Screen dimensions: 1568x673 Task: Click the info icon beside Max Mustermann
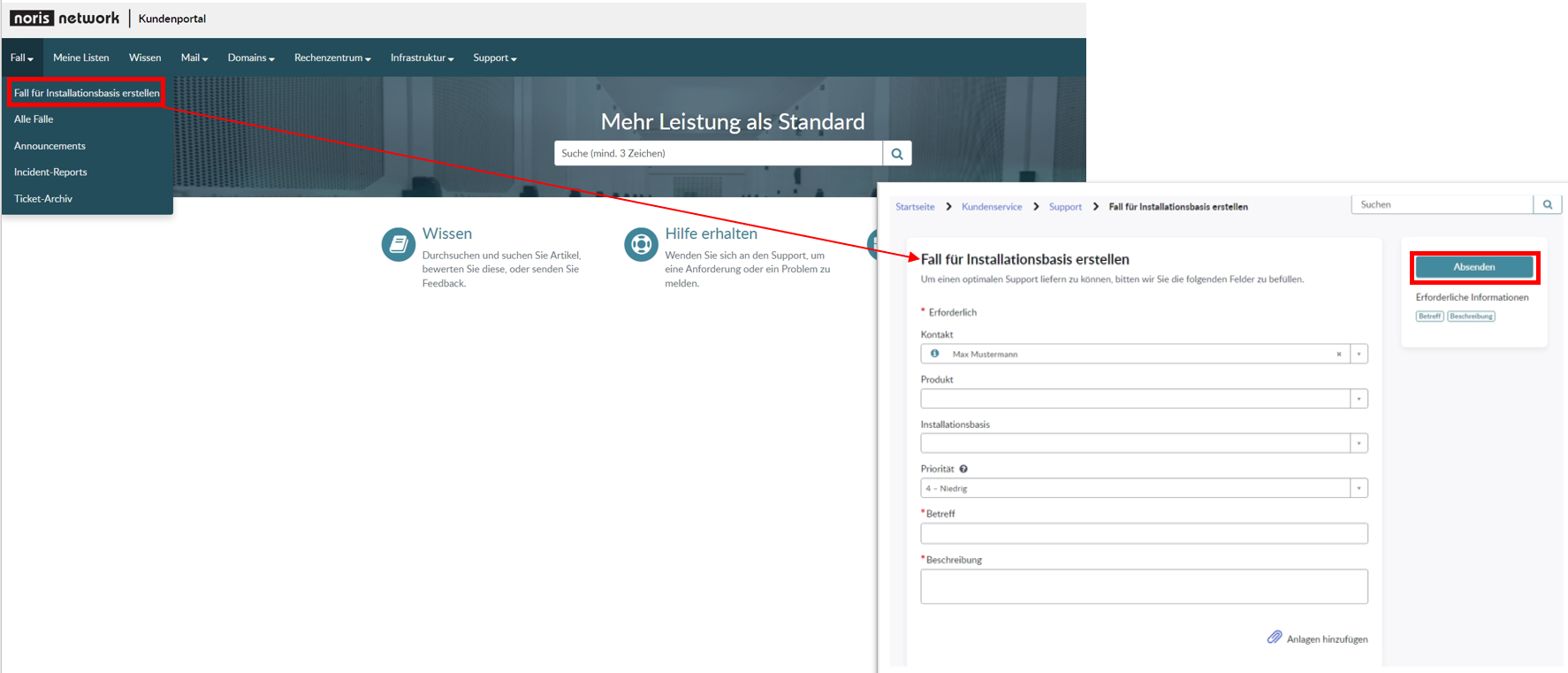point(934,353)
